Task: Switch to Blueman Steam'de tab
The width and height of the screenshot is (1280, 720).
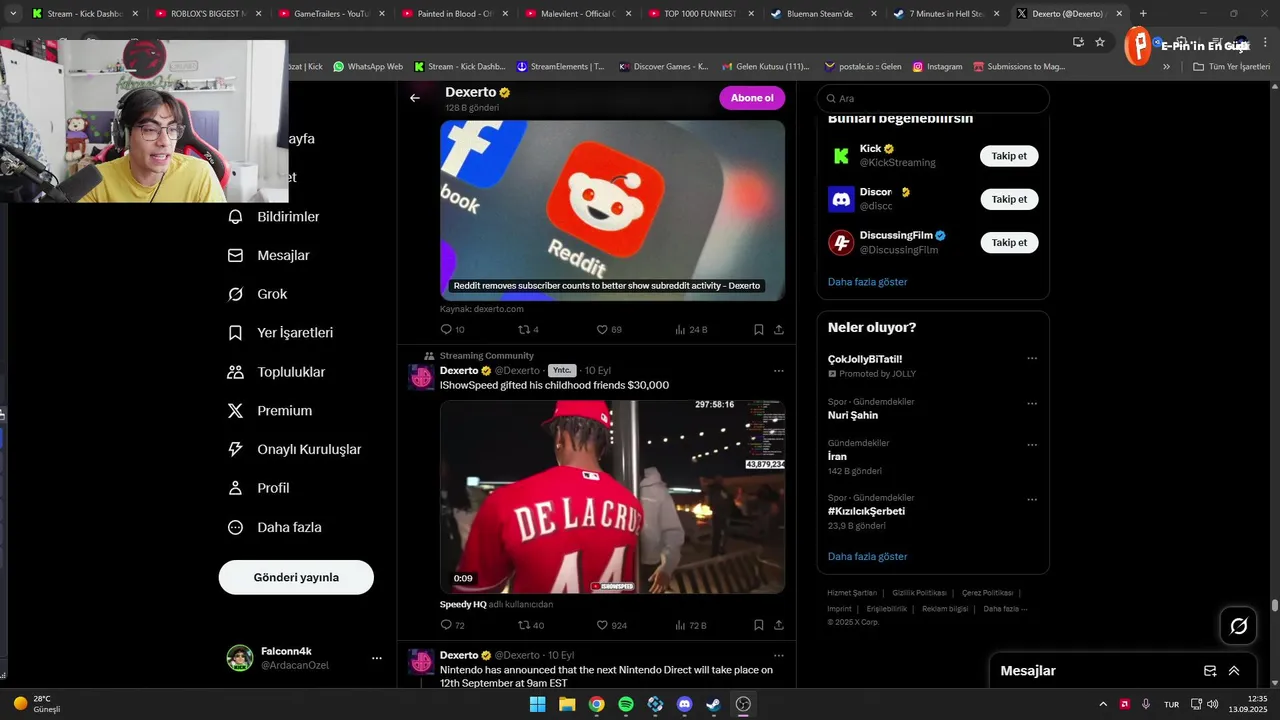Action: [x=822, y=14]
